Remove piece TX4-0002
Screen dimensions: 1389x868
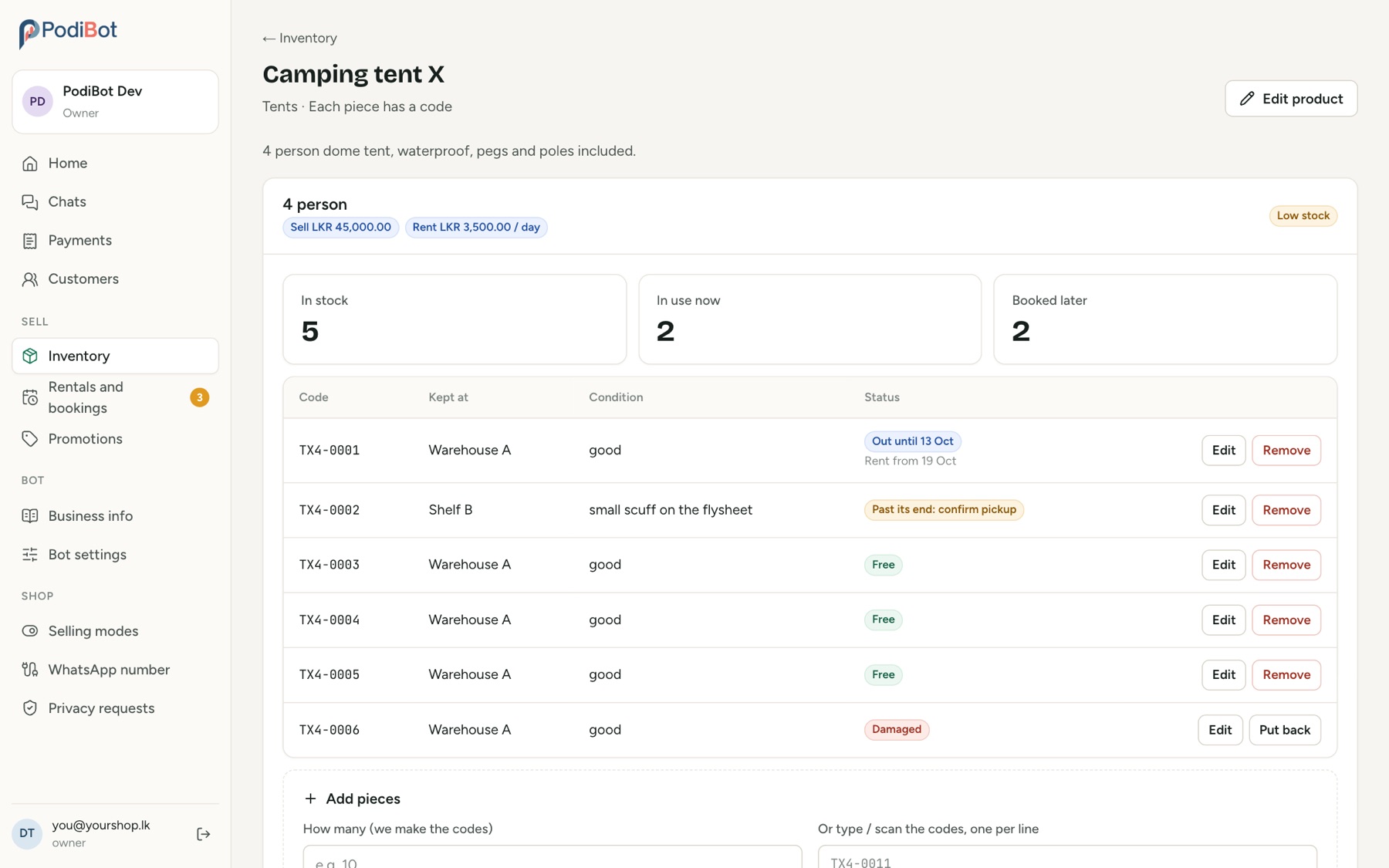point(1286,510)
